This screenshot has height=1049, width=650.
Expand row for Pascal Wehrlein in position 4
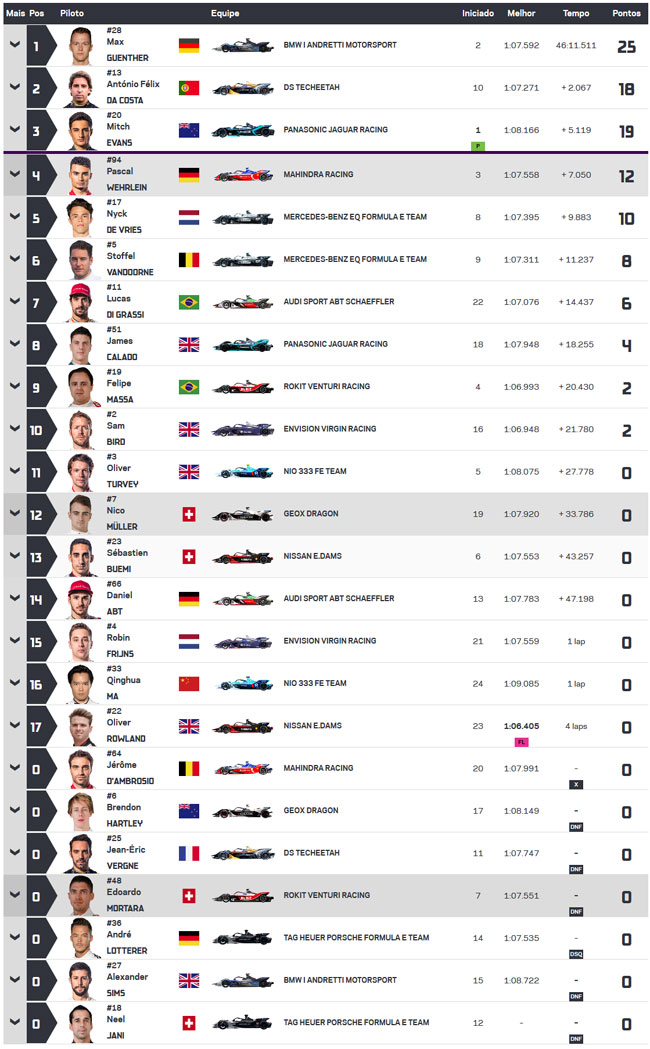pos(15,174)
